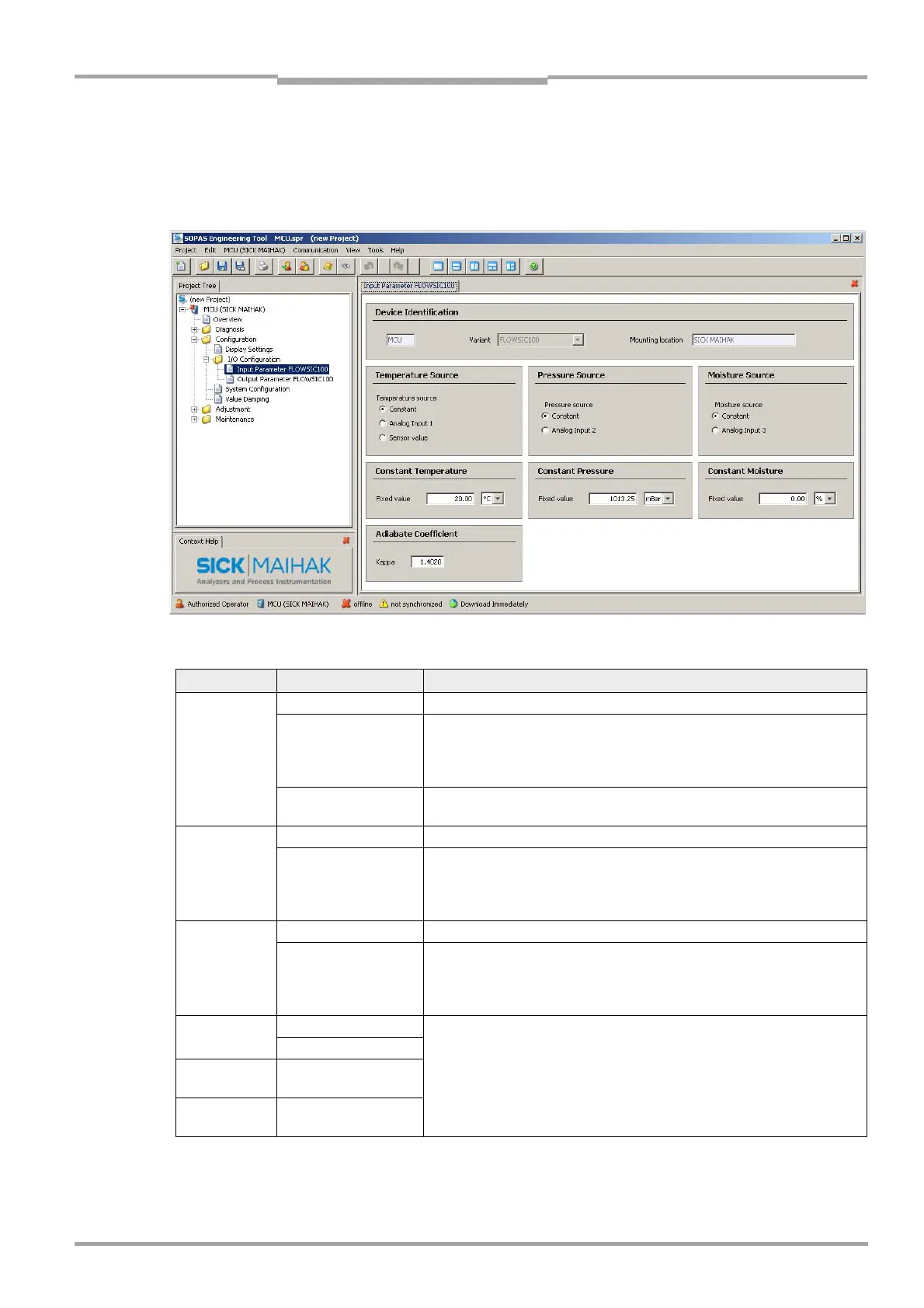924x1308 pixels.
Task: Select the horizontal split layout icon
Action: pos(457,266)
